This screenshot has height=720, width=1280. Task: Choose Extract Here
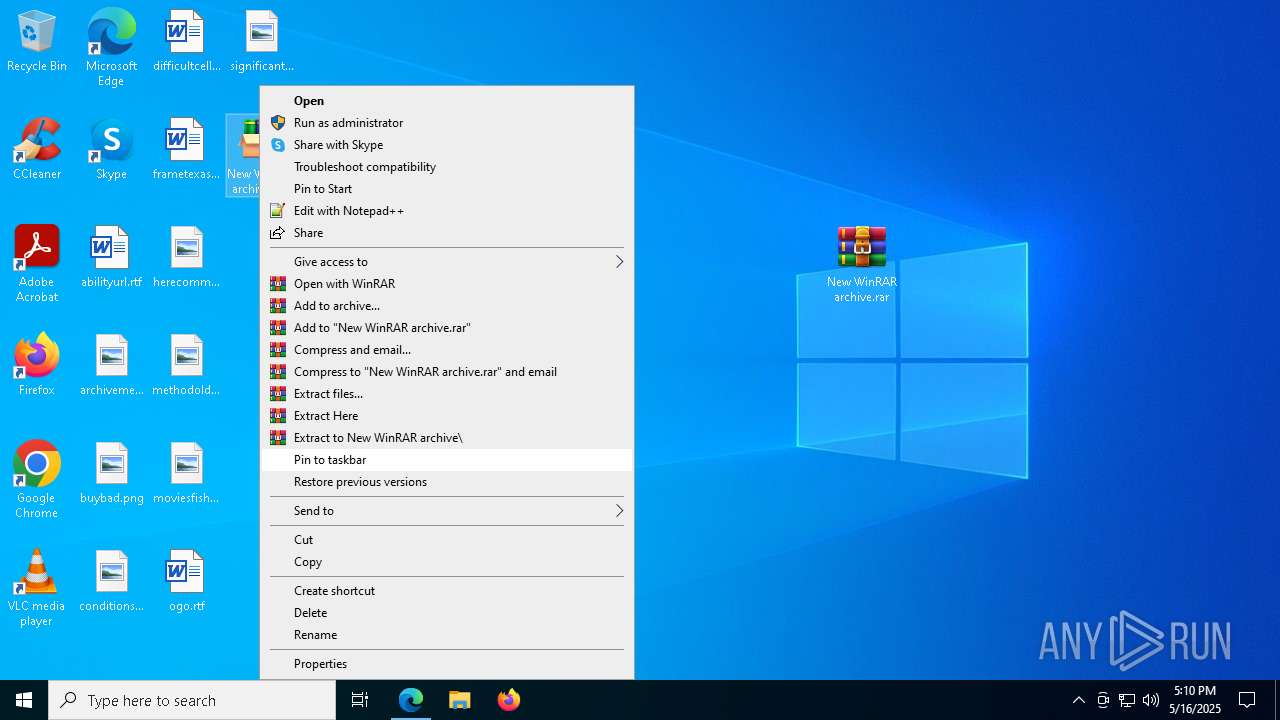(x=447, y=416)
